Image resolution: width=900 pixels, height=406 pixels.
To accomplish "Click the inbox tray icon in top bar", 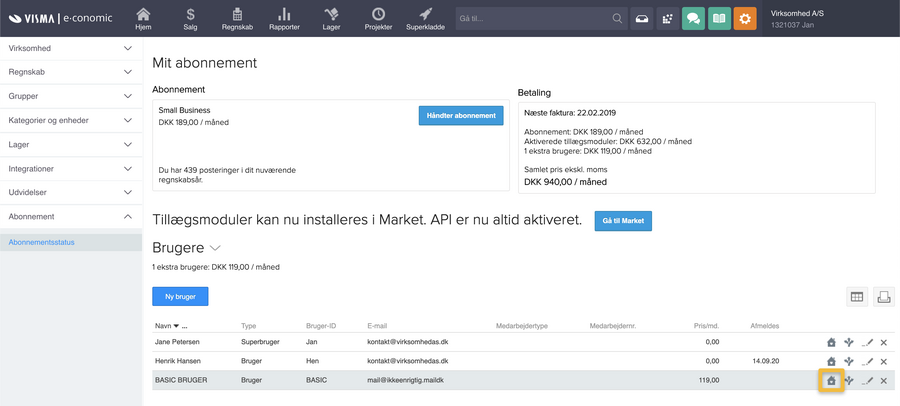I will 642,18.
